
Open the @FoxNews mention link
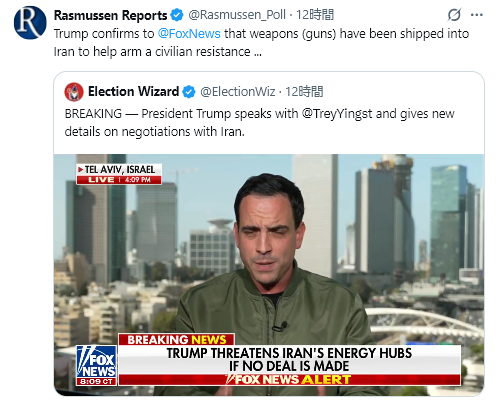point(189,34)
